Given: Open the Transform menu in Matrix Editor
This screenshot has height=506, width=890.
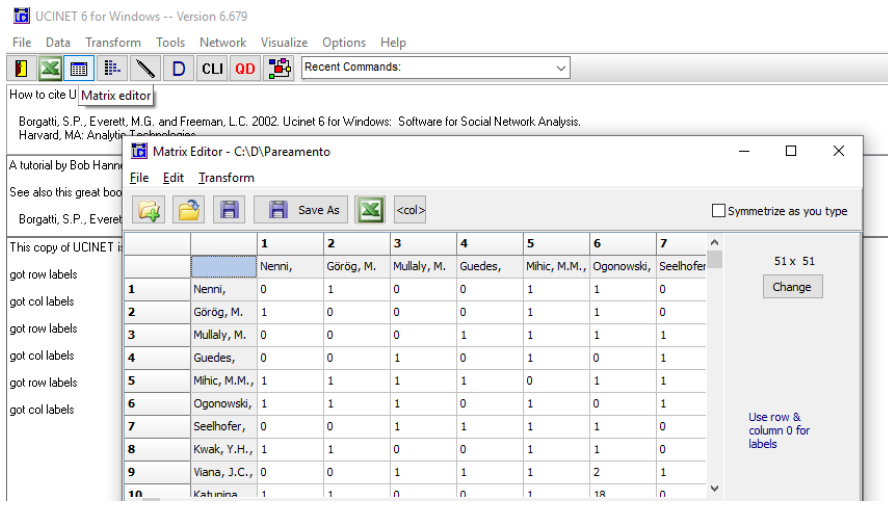Looking at the screenshot, I should click(226, 178).
